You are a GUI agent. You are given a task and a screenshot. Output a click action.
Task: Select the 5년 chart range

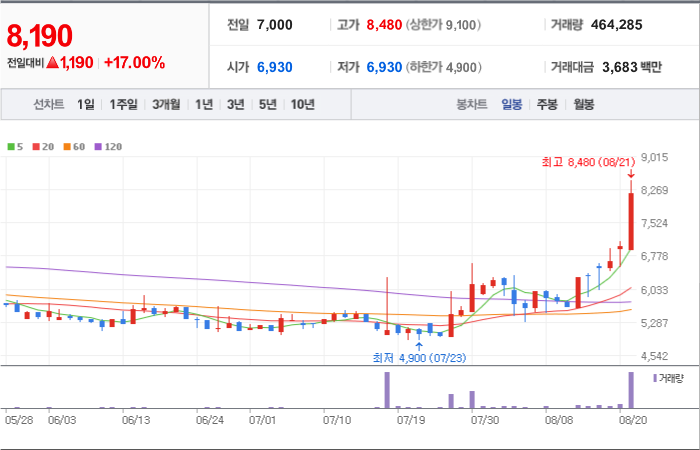coord(268,104)
